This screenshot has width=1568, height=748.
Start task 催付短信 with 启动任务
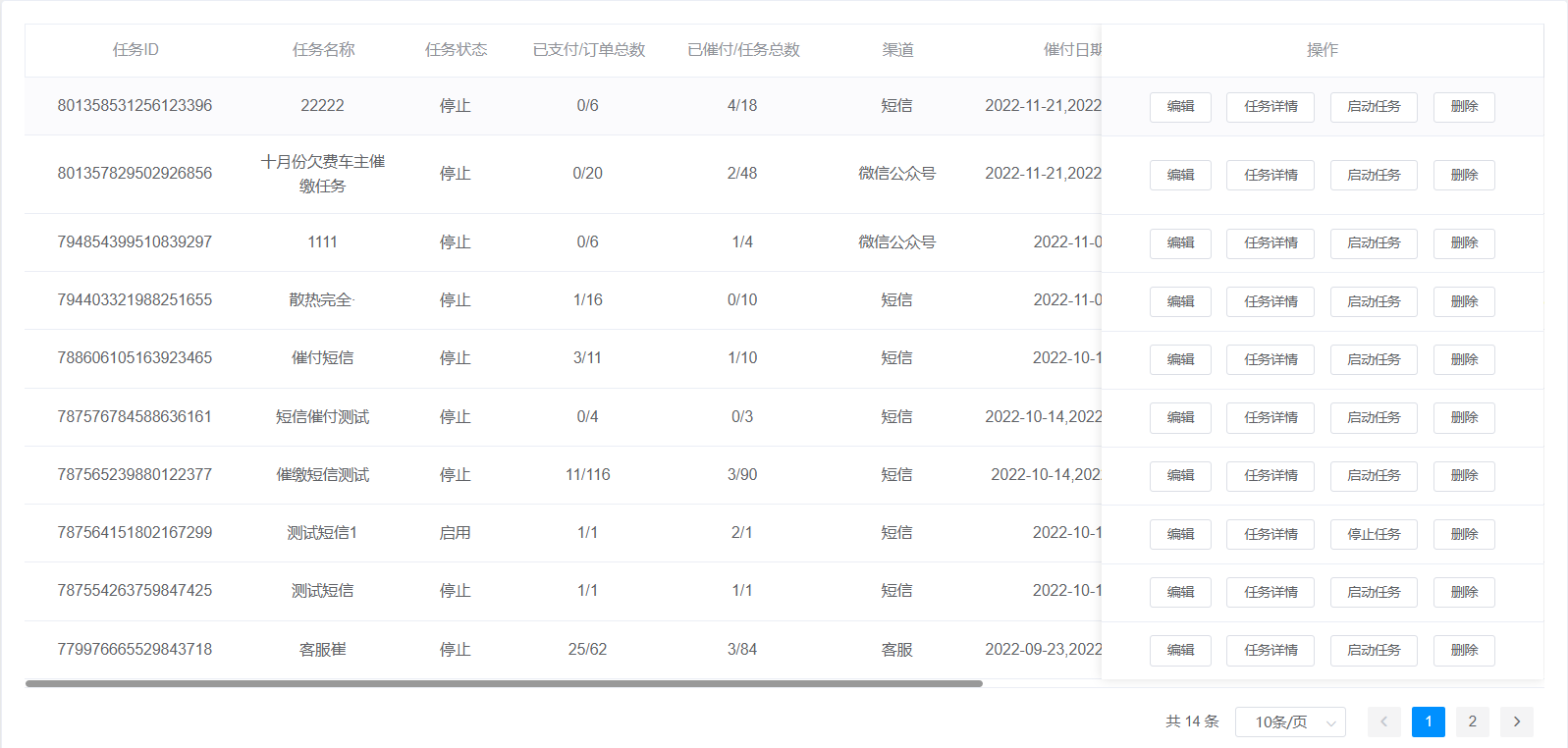point(1373,359)
